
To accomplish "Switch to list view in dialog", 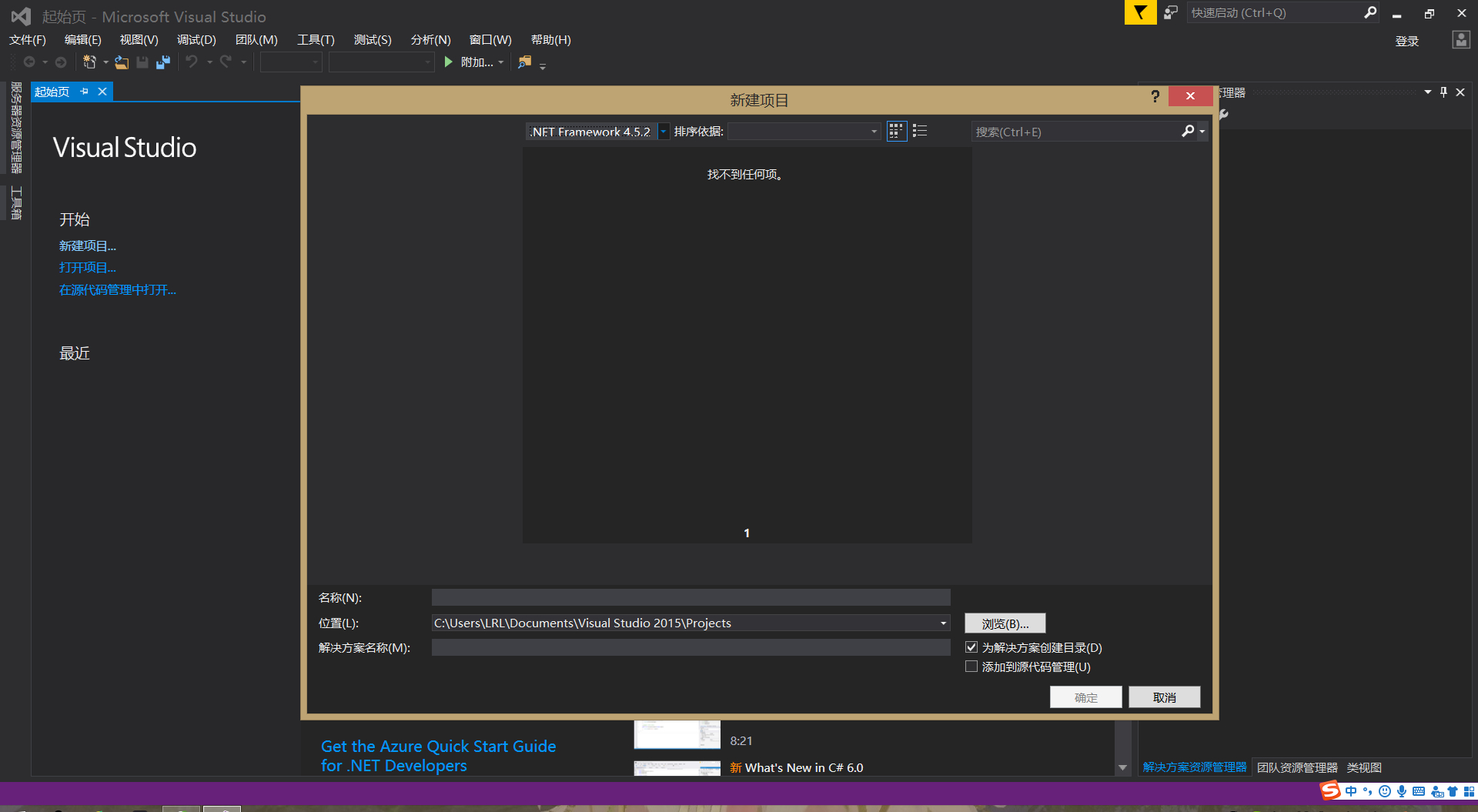I will [x=920, y=131].
